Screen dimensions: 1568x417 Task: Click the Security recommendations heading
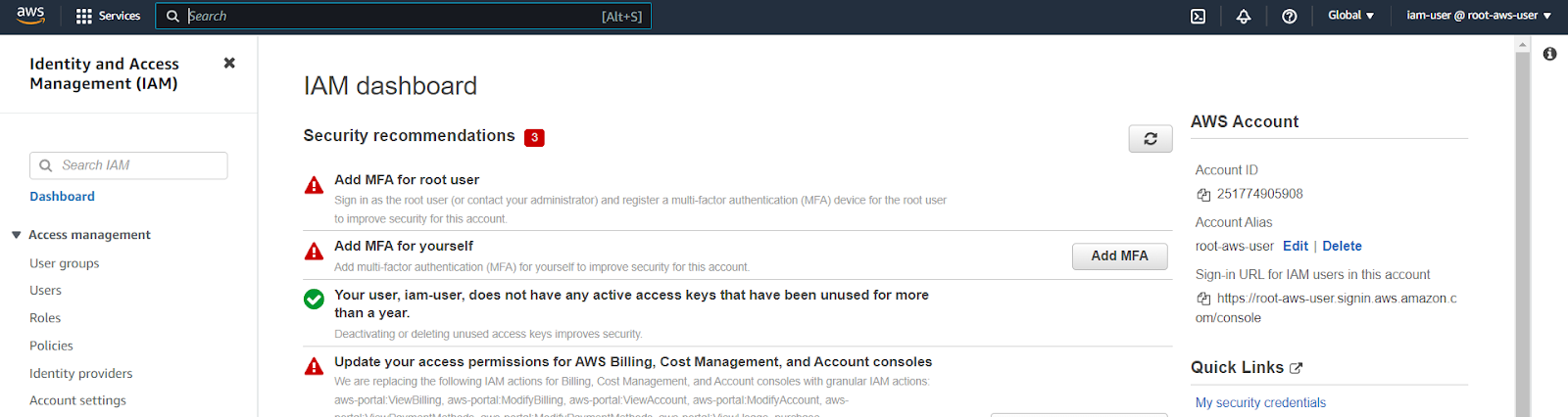(x=409, y=136)
